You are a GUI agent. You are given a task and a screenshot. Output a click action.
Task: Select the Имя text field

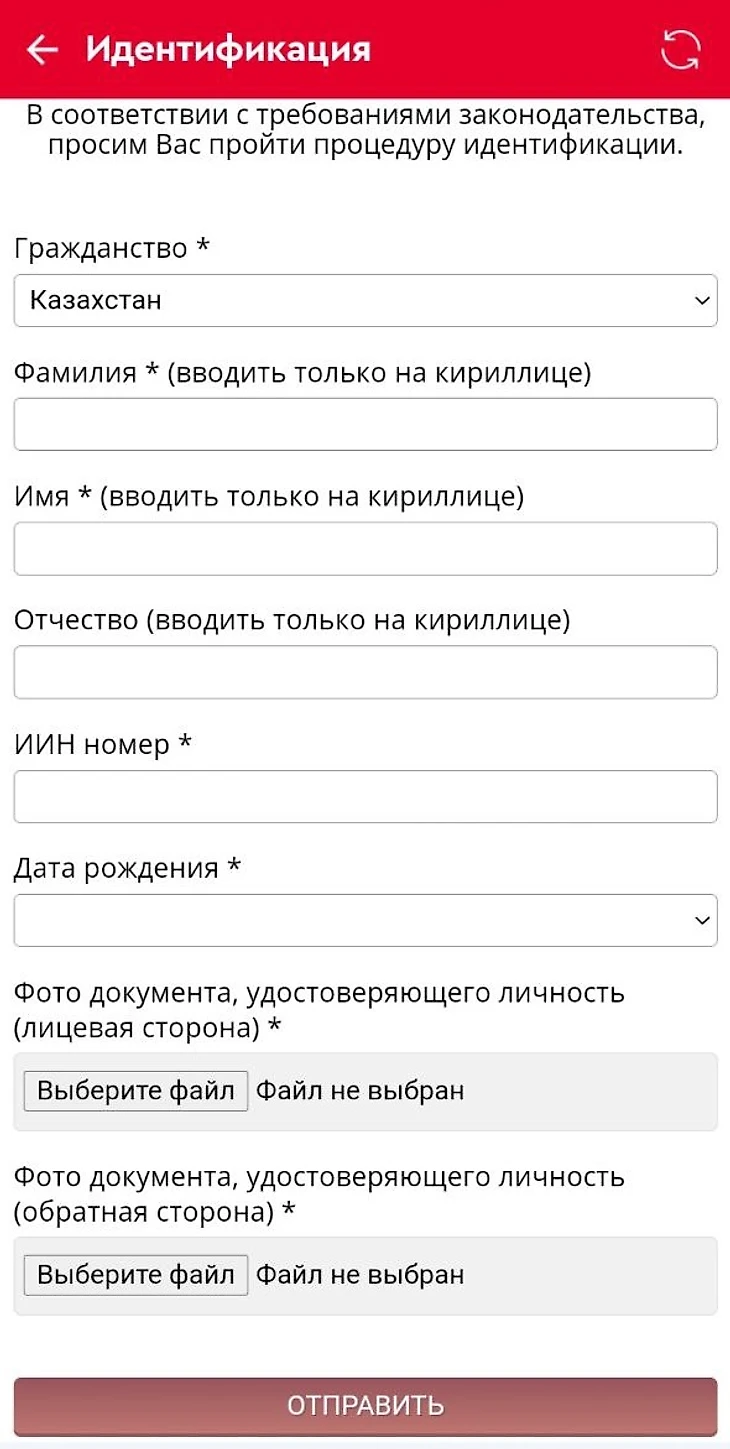pos(365,548)
